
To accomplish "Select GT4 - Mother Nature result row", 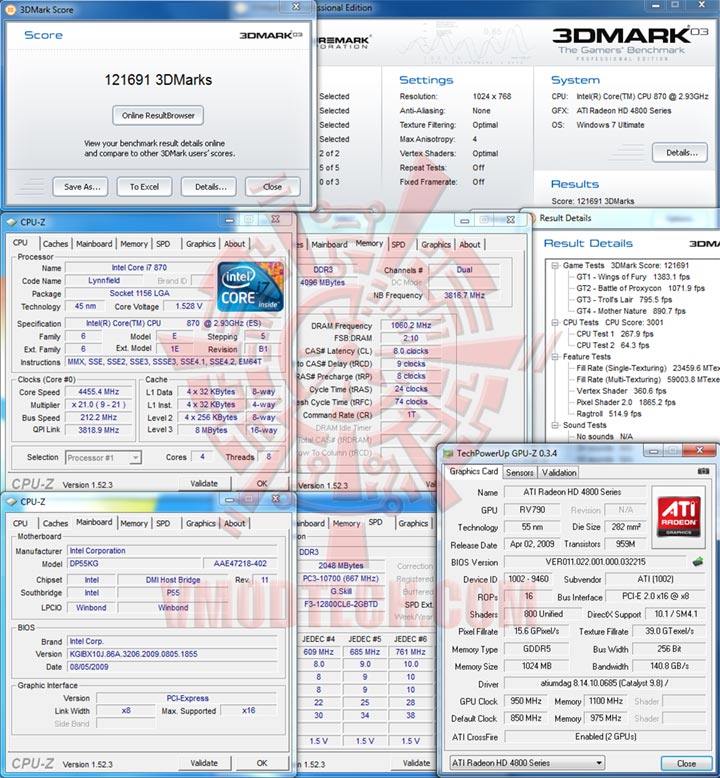I will [630, 311].
